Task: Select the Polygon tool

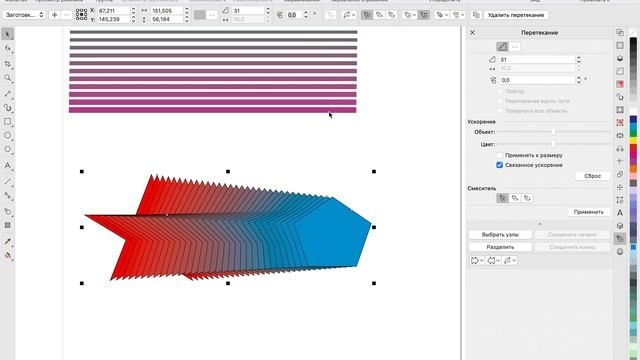Action: point(7,149)
